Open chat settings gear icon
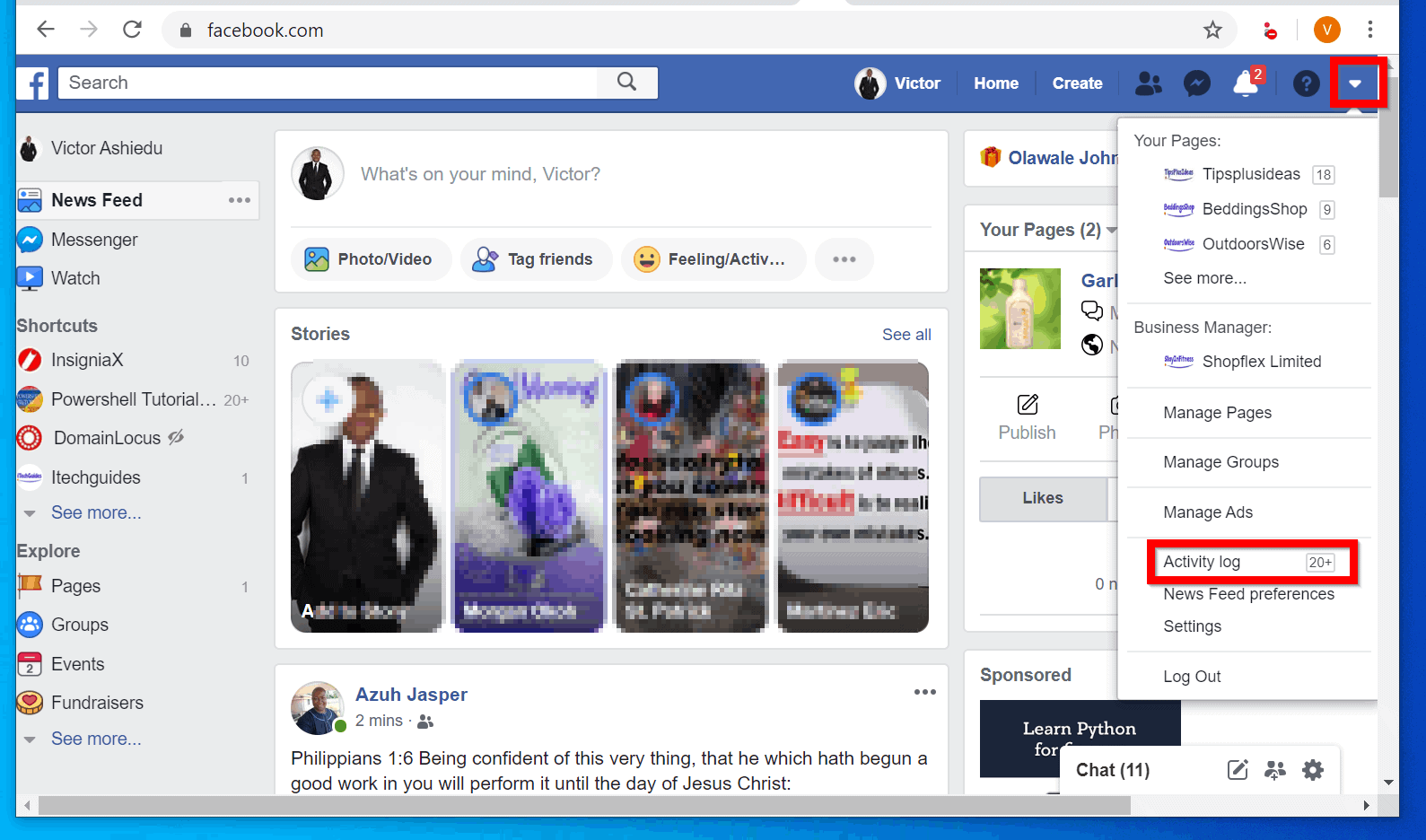This screenshot has width=1426, height=840. tap(1313, 770)
